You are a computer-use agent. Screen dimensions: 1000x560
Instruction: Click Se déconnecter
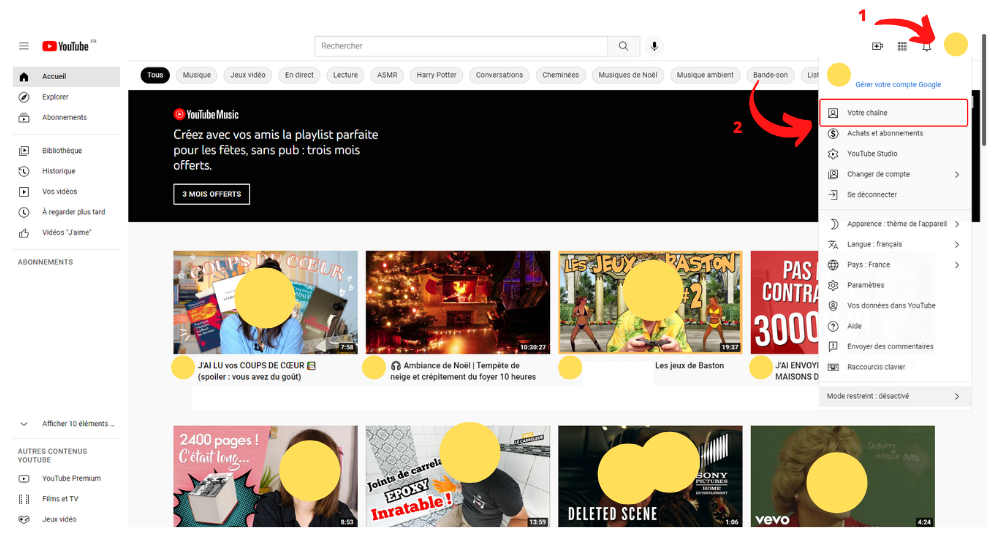click(894, 195)
